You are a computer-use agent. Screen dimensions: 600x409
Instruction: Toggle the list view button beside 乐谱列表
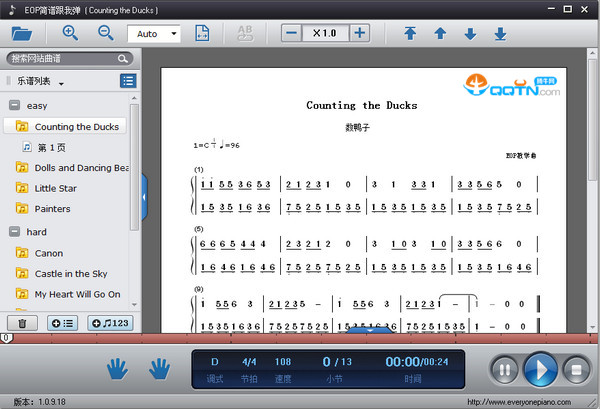[x=128, y=81]
